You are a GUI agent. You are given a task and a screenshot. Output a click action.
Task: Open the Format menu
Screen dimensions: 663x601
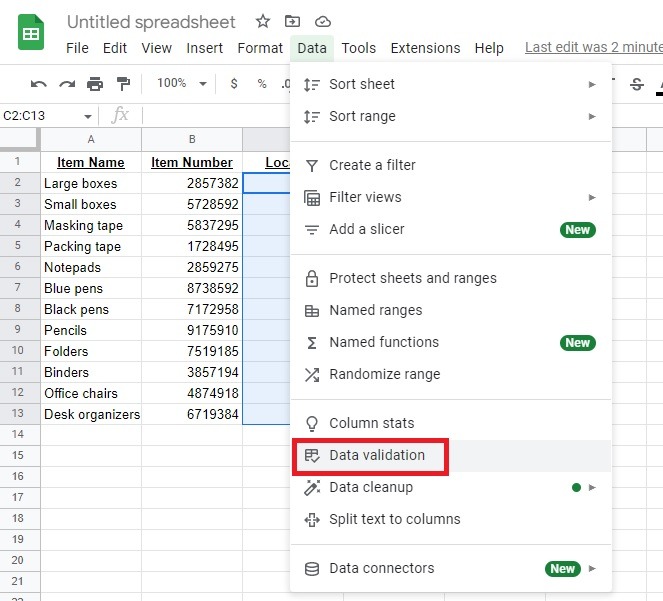click(260, 48)
